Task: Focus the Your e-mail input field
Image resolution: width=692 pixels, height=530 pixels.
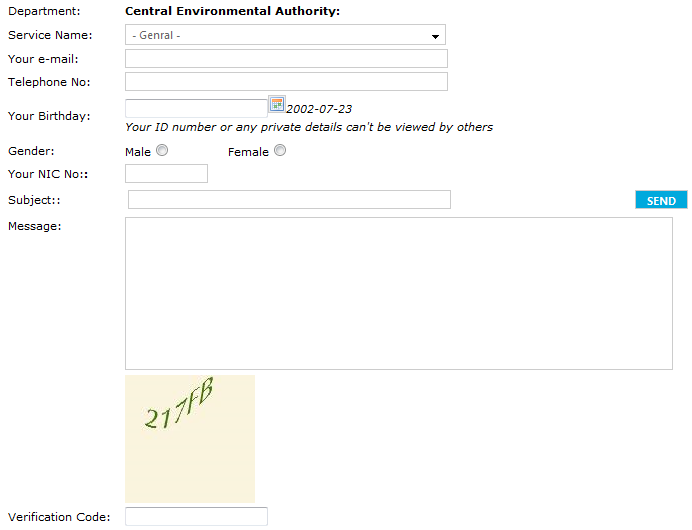Action: (x=286, y=59)
